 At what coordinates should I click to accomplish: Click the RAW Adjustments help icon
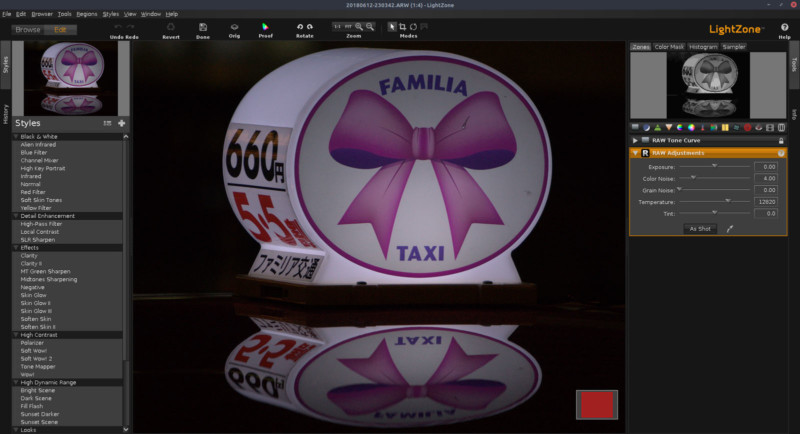[781, 153]
